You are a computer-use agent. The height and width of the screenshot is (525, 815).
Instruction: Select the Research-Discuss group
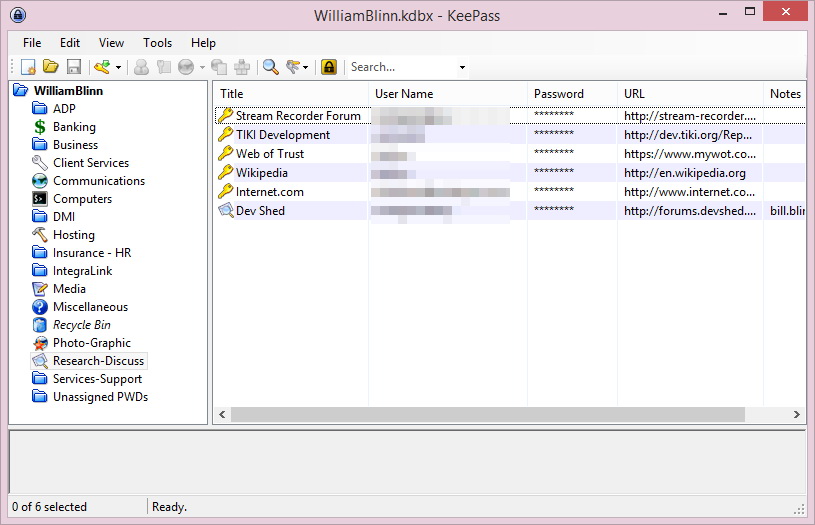pos(98,361)
